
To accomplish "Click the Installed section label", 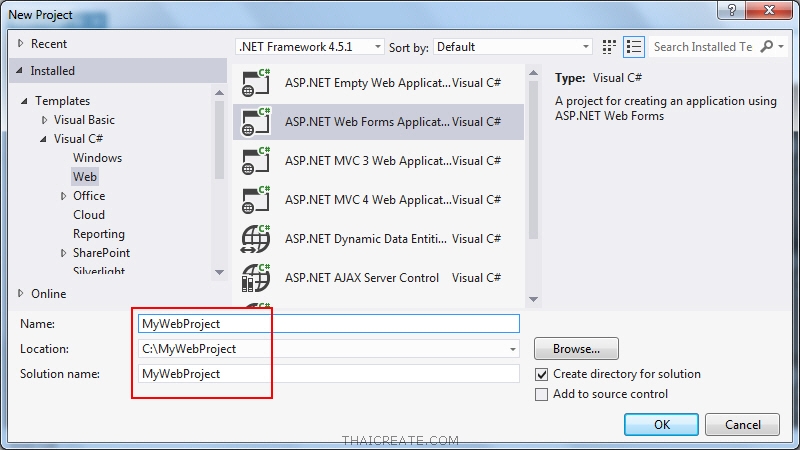I will click(53, 71).
